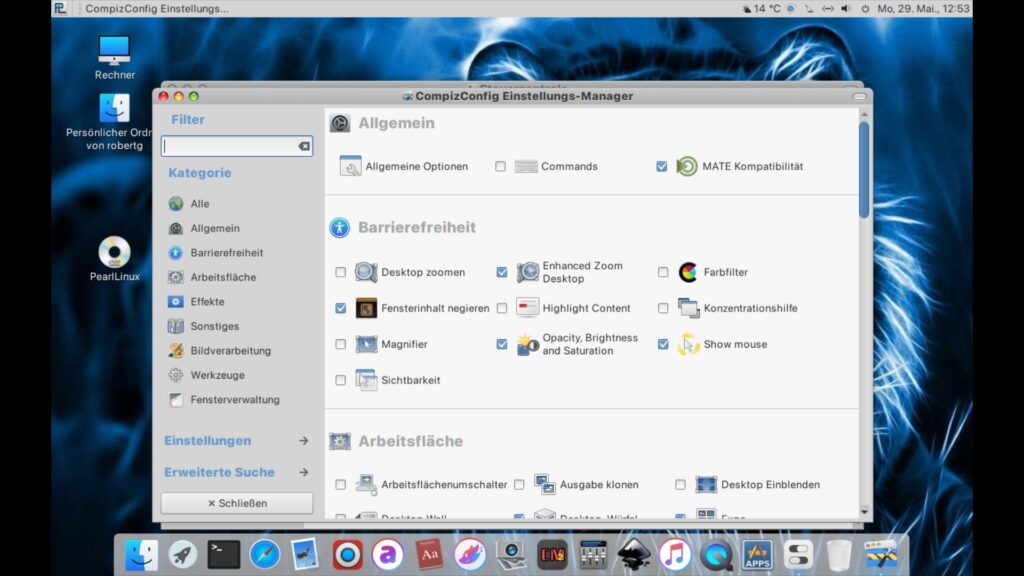Open the Desktop Einblenden plugin icon
This screenshot has height=576, width=1024.
click(706, 484)
